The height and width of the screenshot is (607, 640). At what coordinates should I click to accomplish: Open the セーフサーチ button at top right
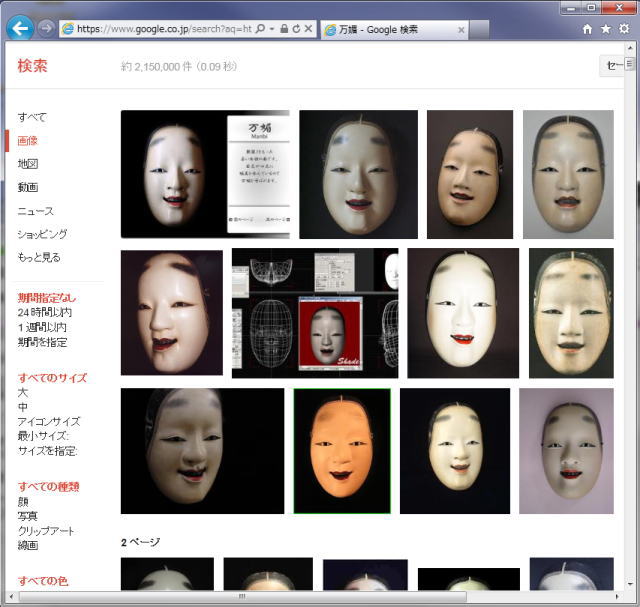pos(611,66)
